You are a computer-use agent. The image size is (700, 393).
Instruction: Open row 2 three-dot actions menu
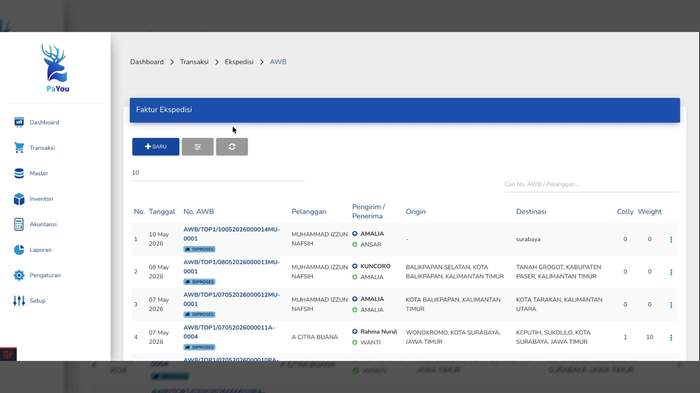tap(671, 272)
